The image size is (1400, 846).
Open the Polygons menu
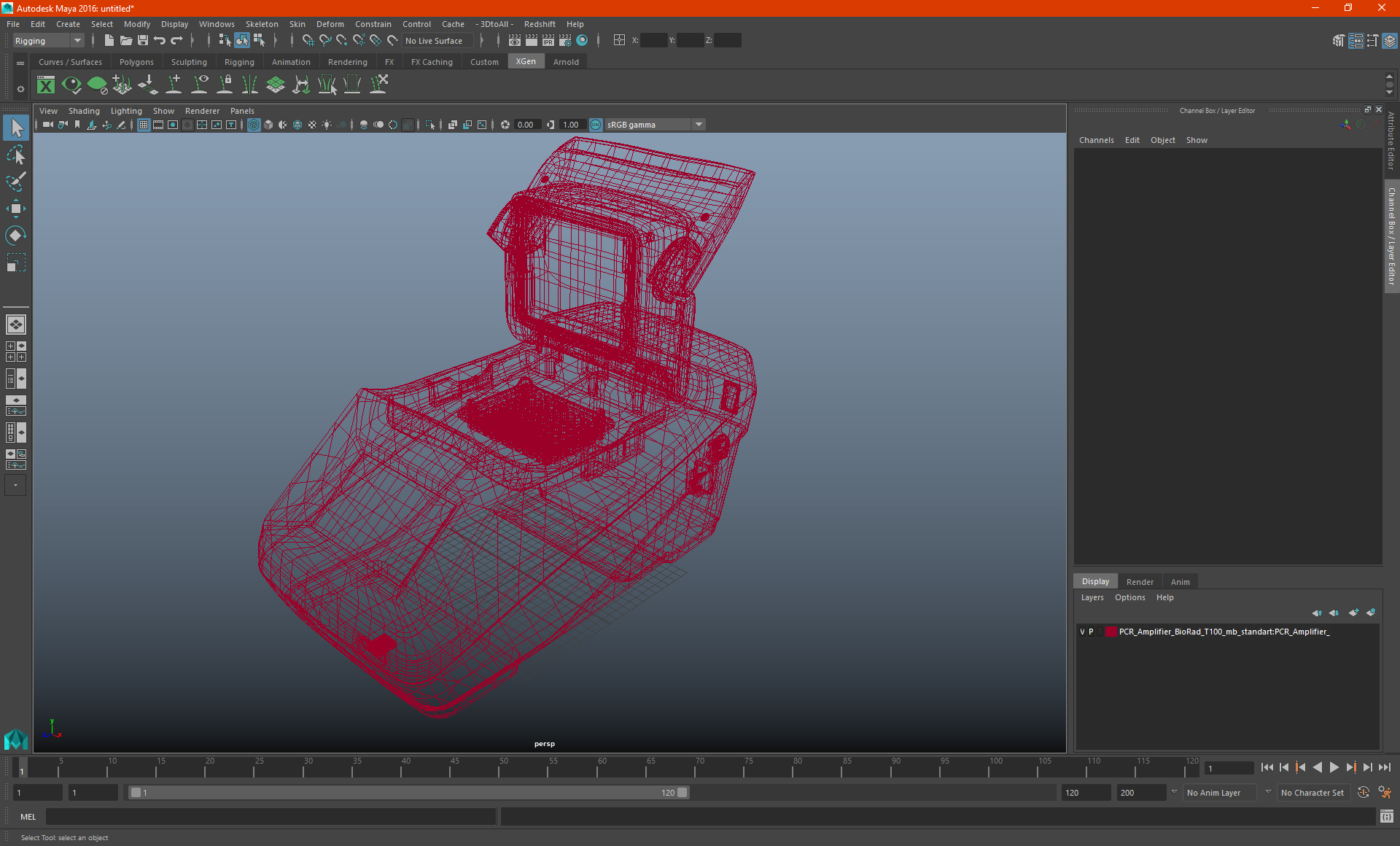pos(137,61)
